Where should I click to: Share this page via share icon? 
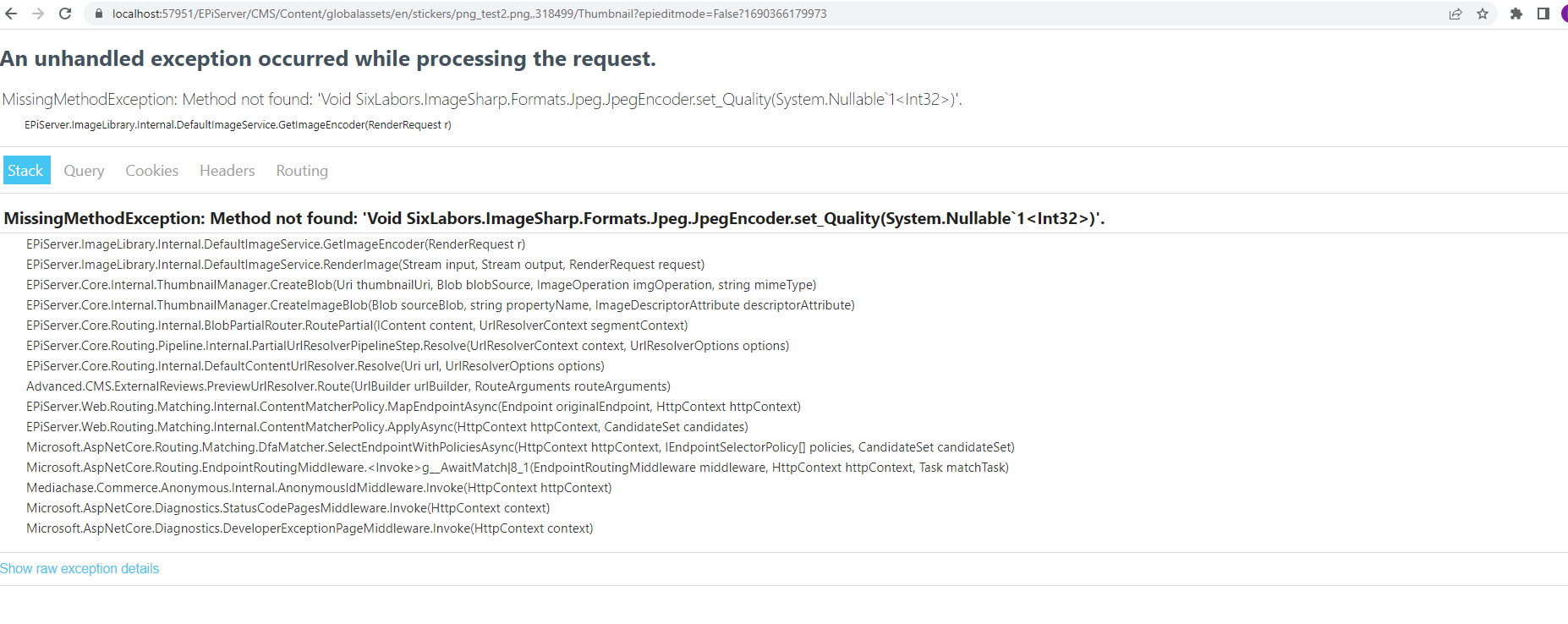click(1456, 14)
